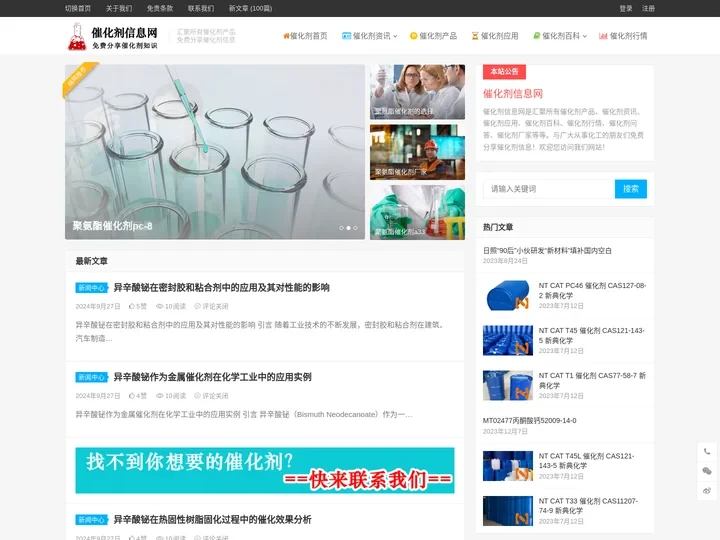Click the green icon beside 催化剂百科
The width and height of the screenshot is (720, 540).
(x=536, y=36)
